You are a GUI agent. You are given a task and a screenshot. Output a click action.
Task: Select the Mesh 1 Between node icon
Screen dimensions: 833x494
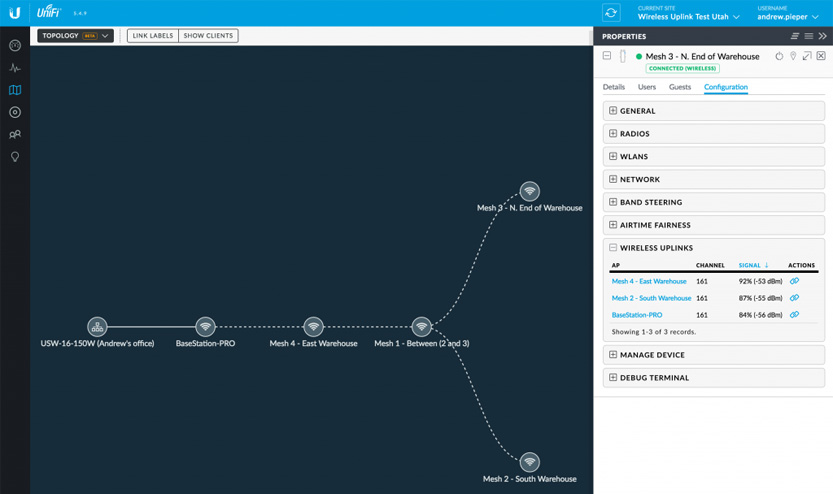(x=421, y=327)
